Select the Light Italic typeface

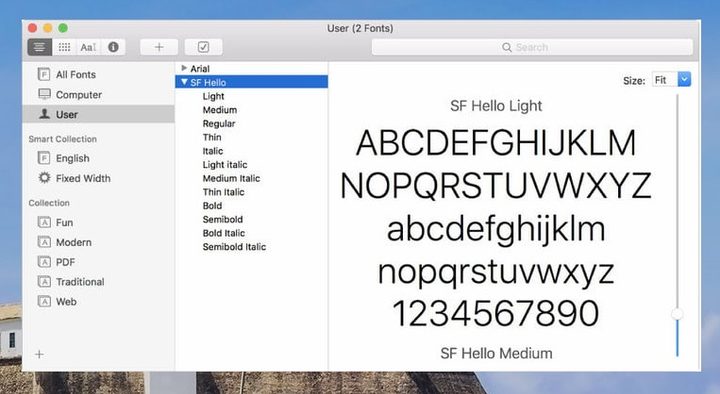click(225, 164)
